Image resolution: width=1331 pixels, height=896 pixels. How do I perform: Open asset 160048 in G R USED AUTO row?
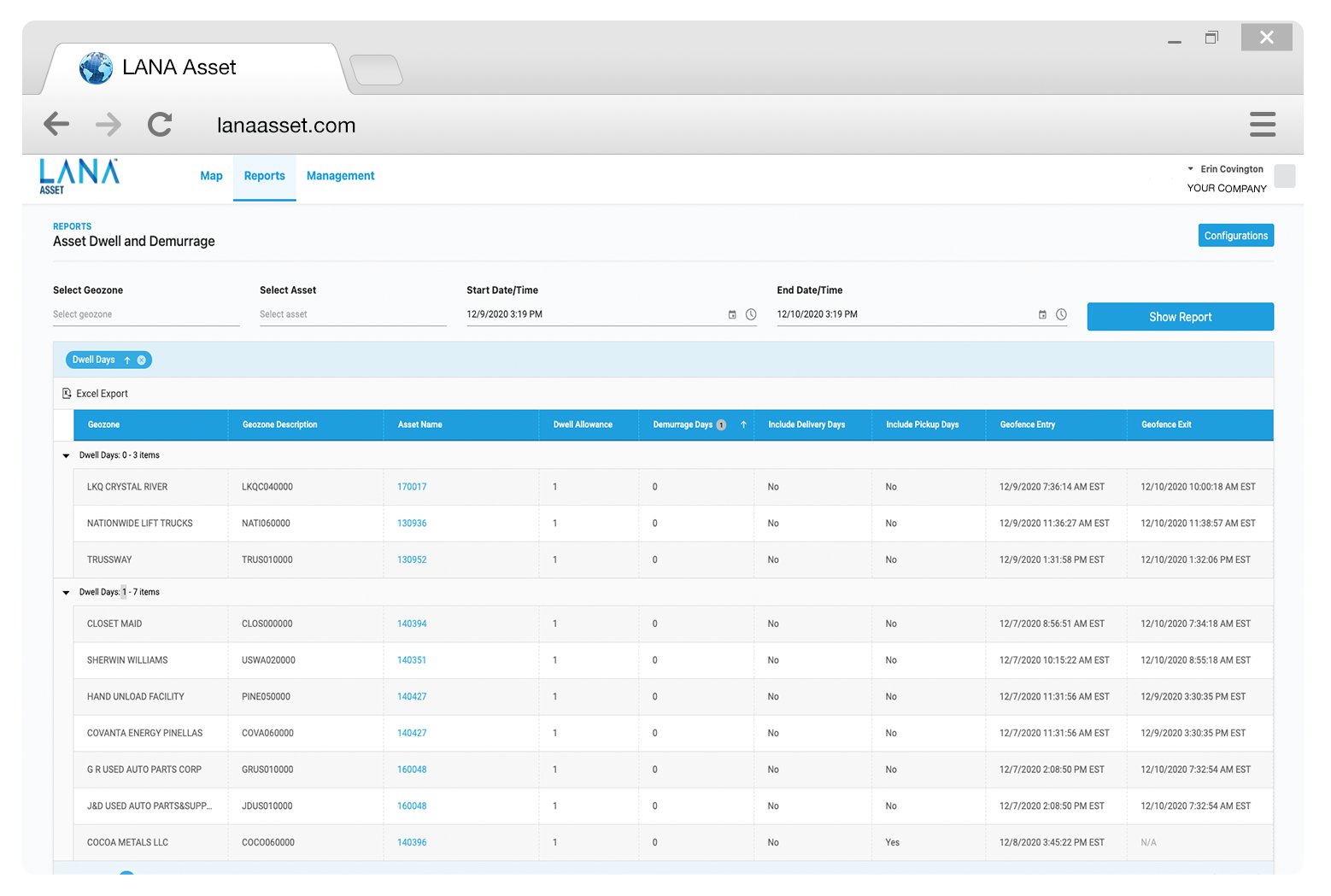[412, 770]
